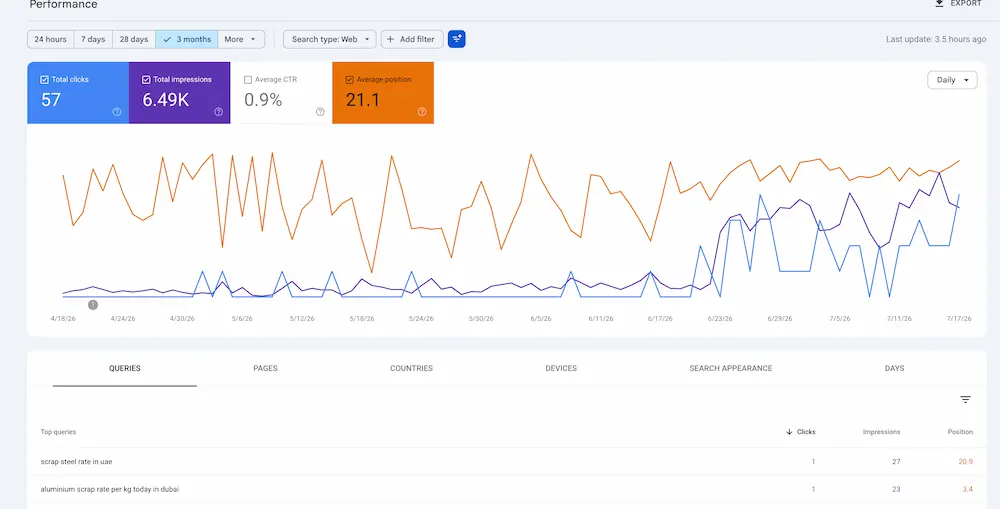Sort table by Impressions column header
The image size is (1000, 509).
pyautogui.click(x=881, y=432)
